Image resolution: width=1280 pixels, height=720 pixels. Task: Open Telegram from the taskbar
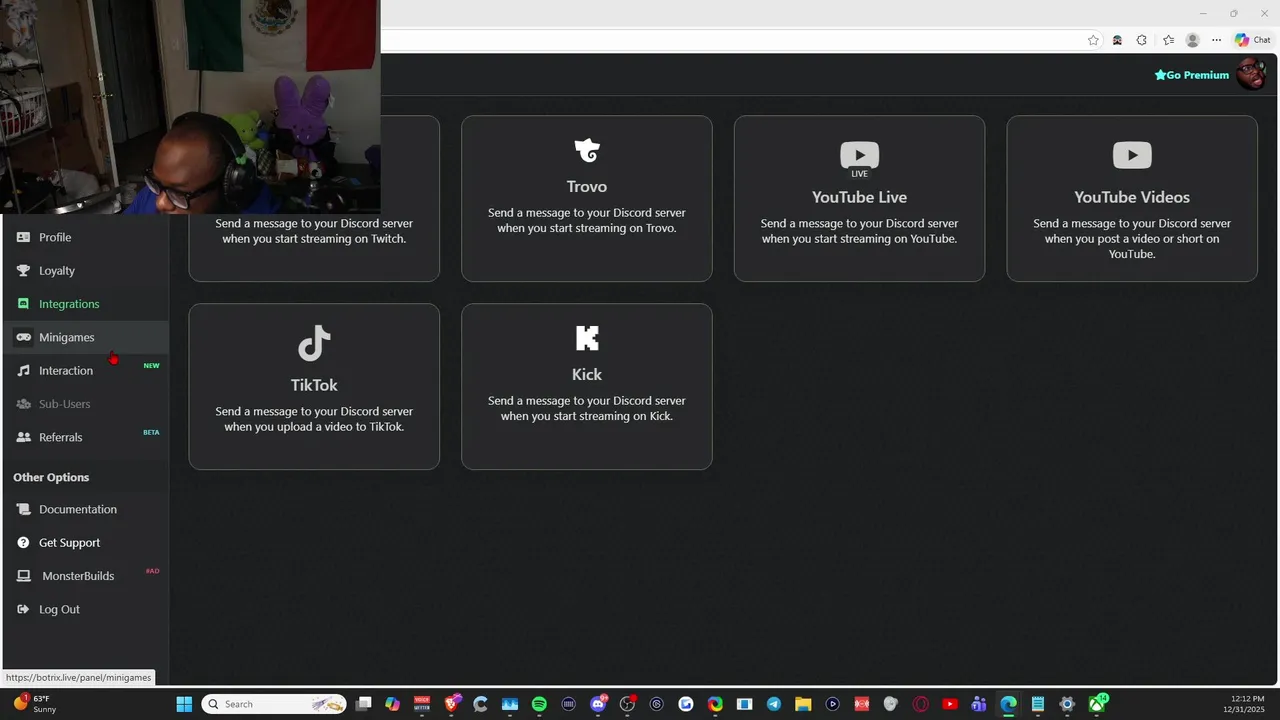[x=774, y=704]
